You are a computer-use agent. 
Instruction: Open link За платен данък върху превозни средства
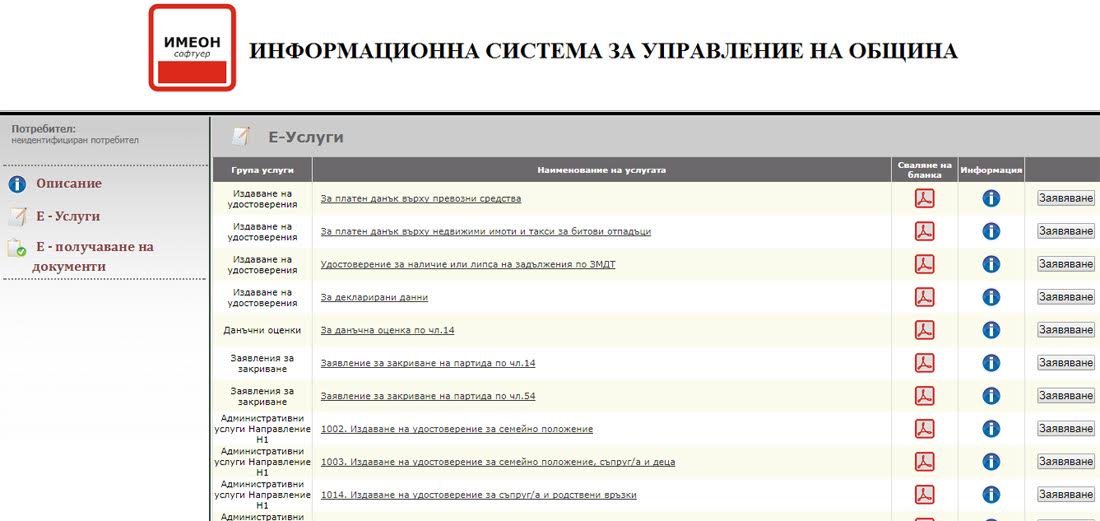point(421,198)
